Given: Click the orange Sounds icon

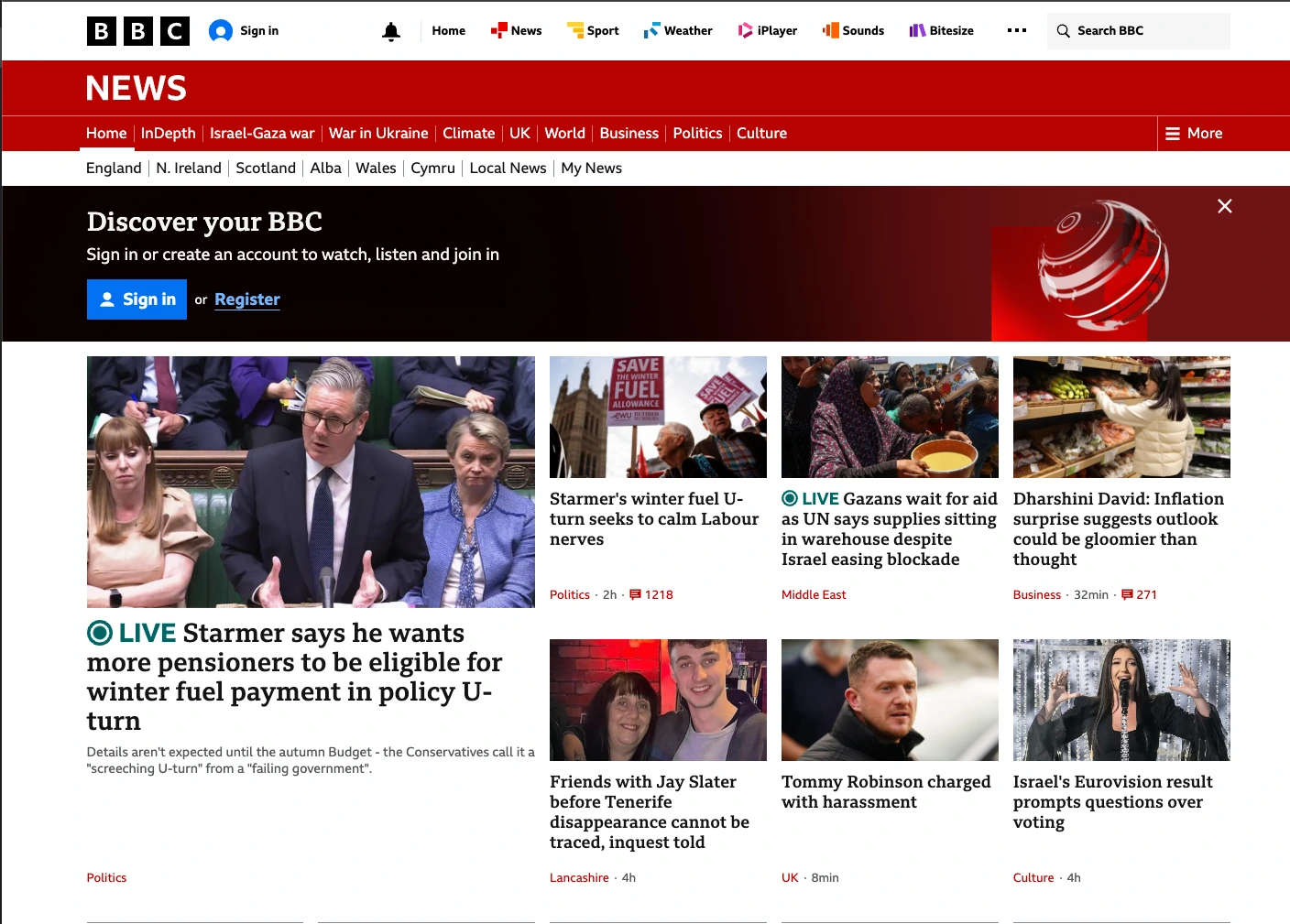Looking at the screenshot, I should point(830,30).
